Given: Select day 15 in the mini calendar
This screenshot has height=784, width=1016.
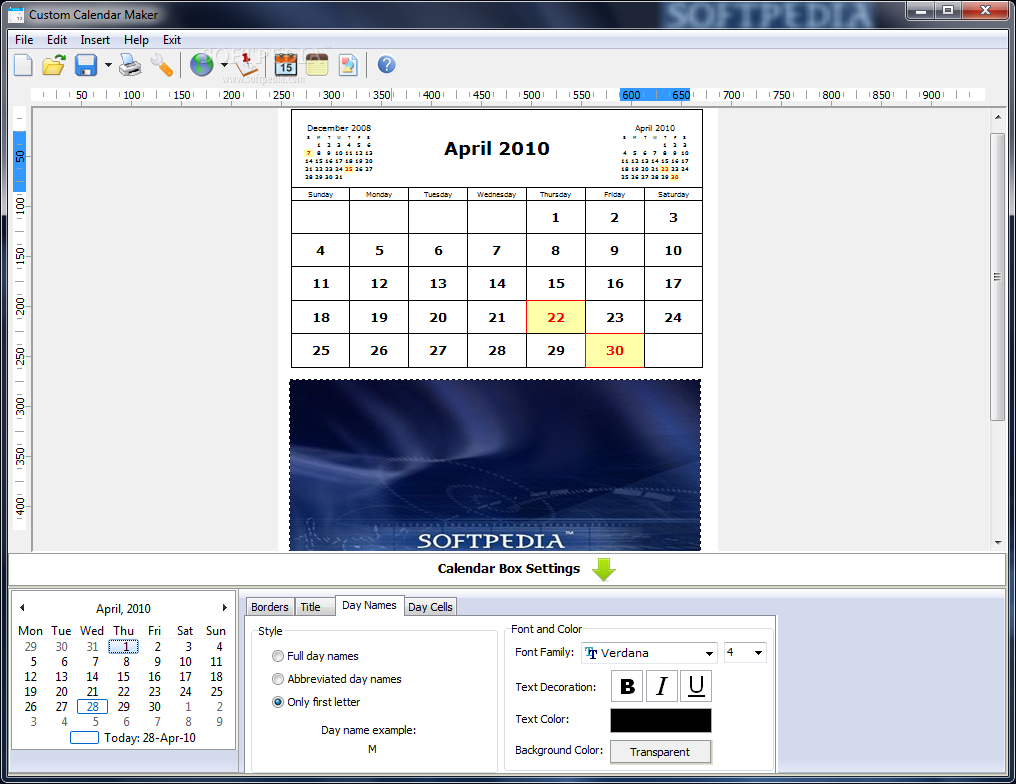Looking at the screenshot, I should [x=123, y=676].
